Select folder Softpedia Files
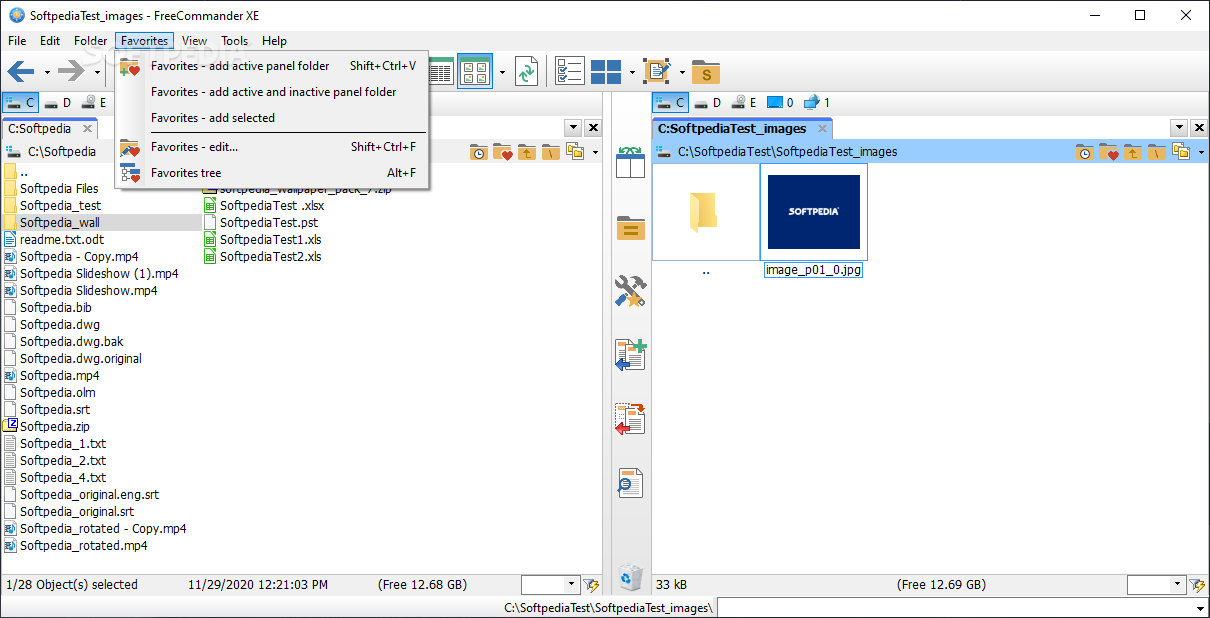Screen dimensions: 1210x618 point(59,188)
